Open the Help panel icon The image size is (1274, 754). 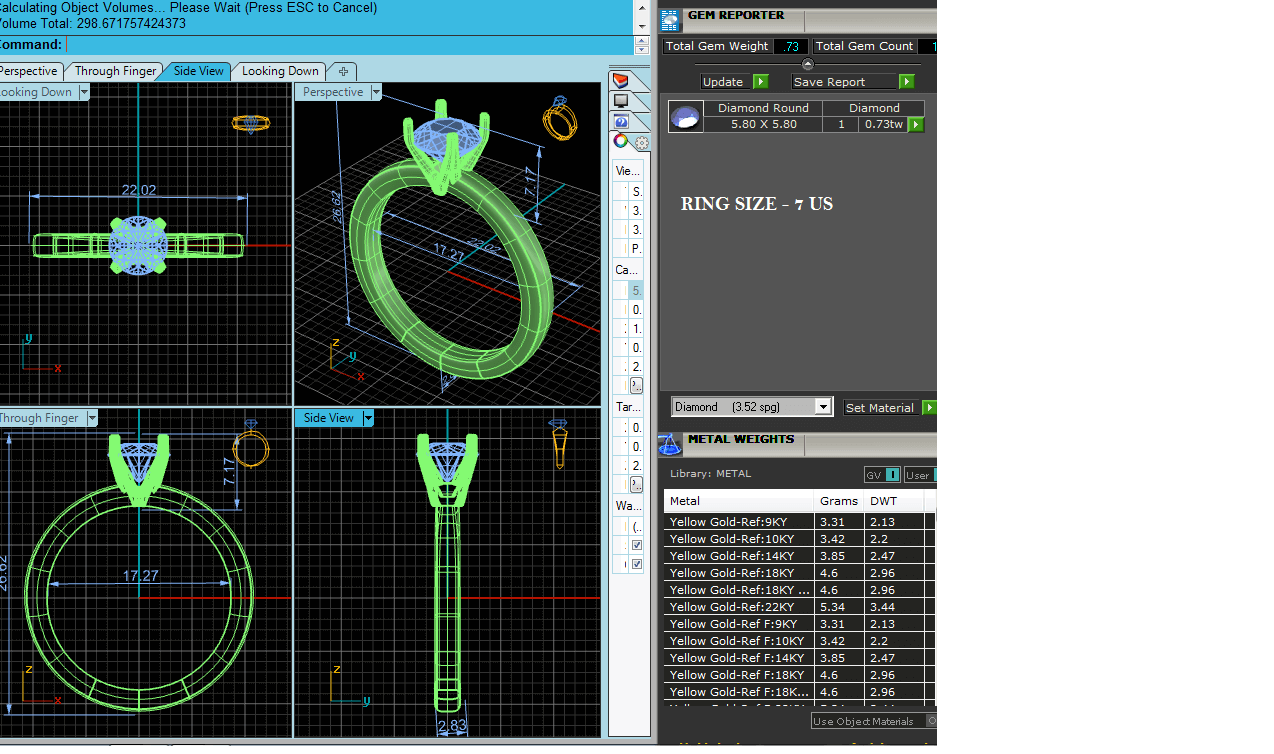[621, 121]
